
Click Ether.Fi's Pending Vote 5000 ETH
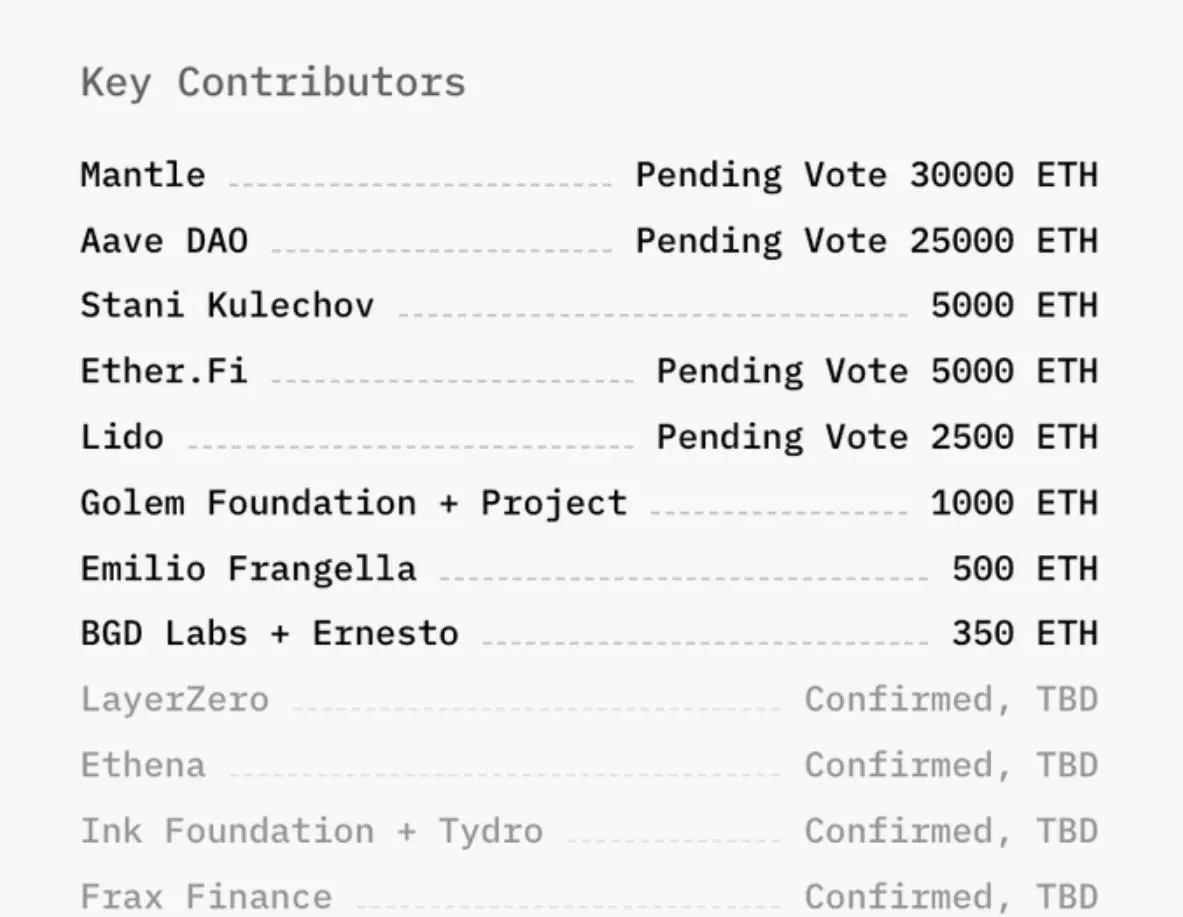(877, 371)
